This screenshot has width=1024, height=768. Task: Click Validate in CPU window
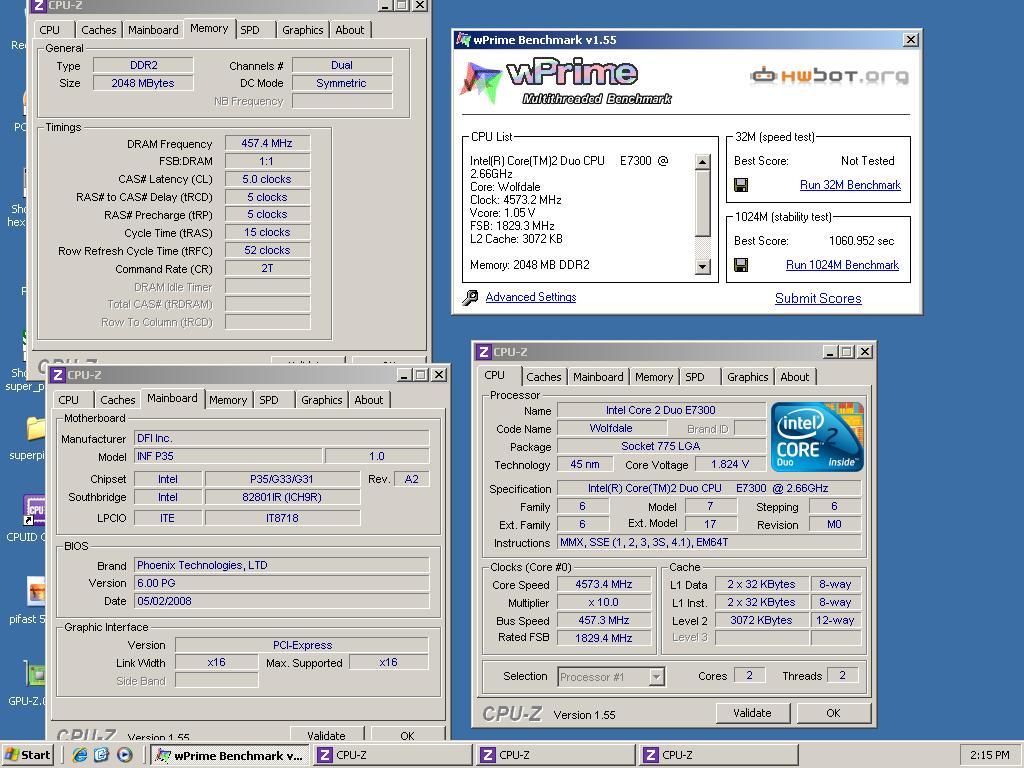point(752,713)
